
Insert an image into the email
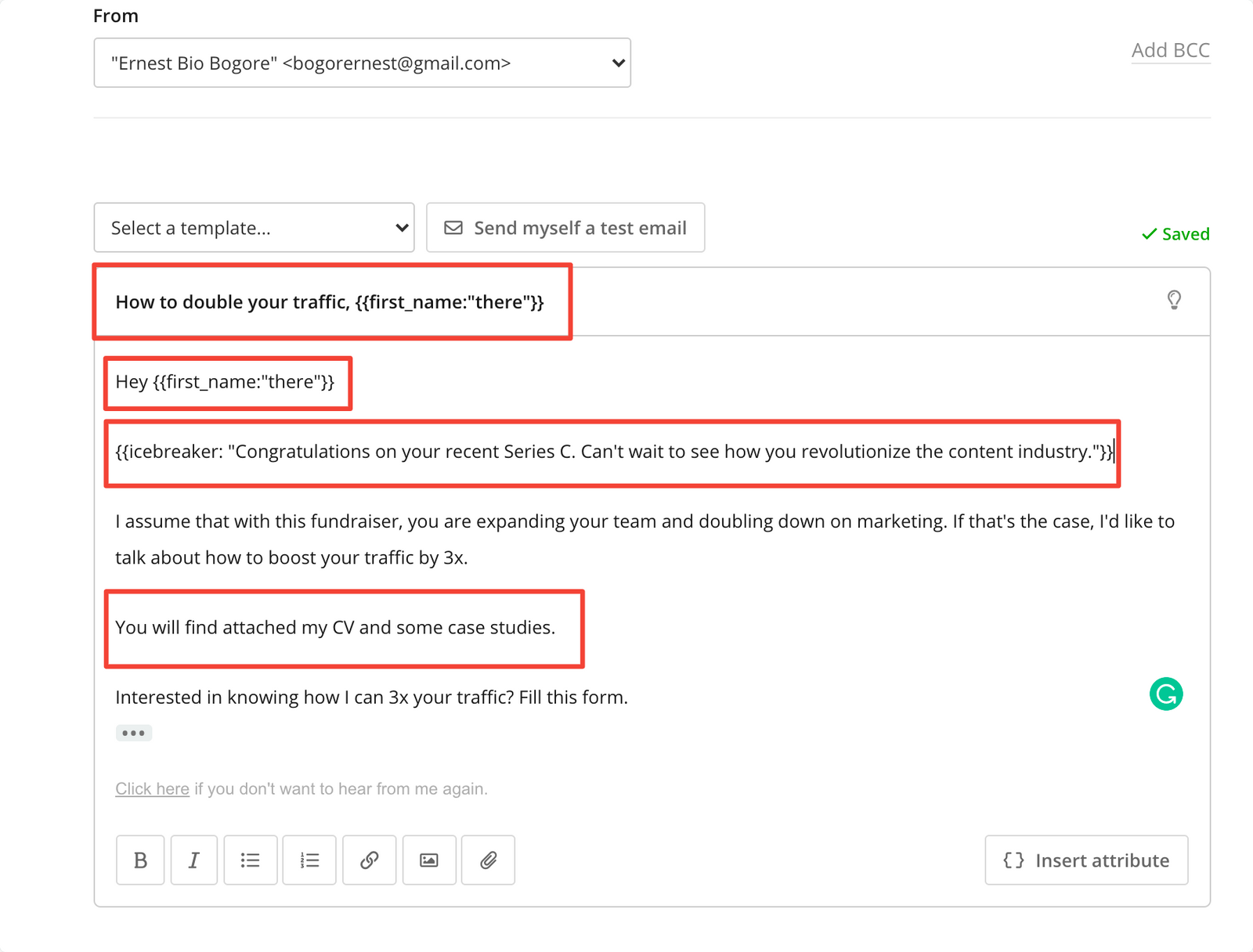[x=428, y=860]
